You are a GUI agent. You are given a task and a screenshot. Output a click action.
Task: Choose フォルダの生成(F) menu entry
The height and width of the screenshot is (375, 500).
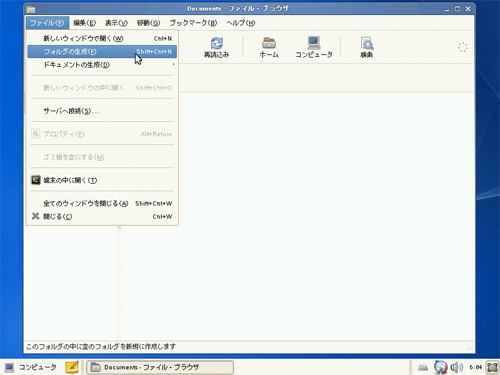[x=102, y=52]
